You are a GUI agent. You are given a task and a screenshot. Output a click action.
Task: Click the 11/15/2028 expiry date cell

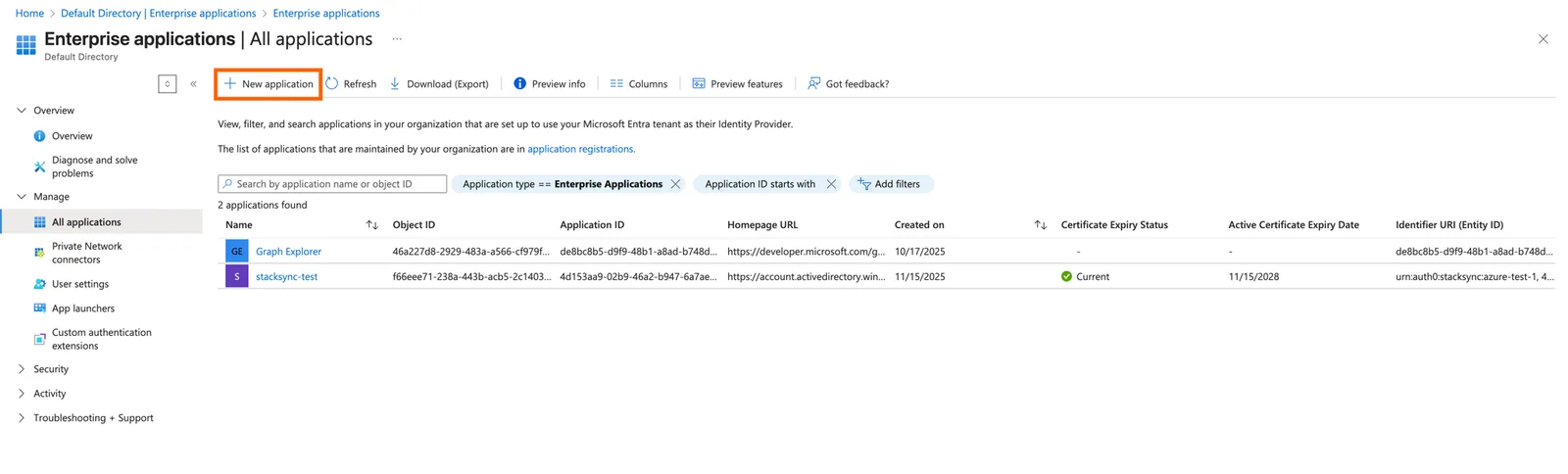[1253, 277]
